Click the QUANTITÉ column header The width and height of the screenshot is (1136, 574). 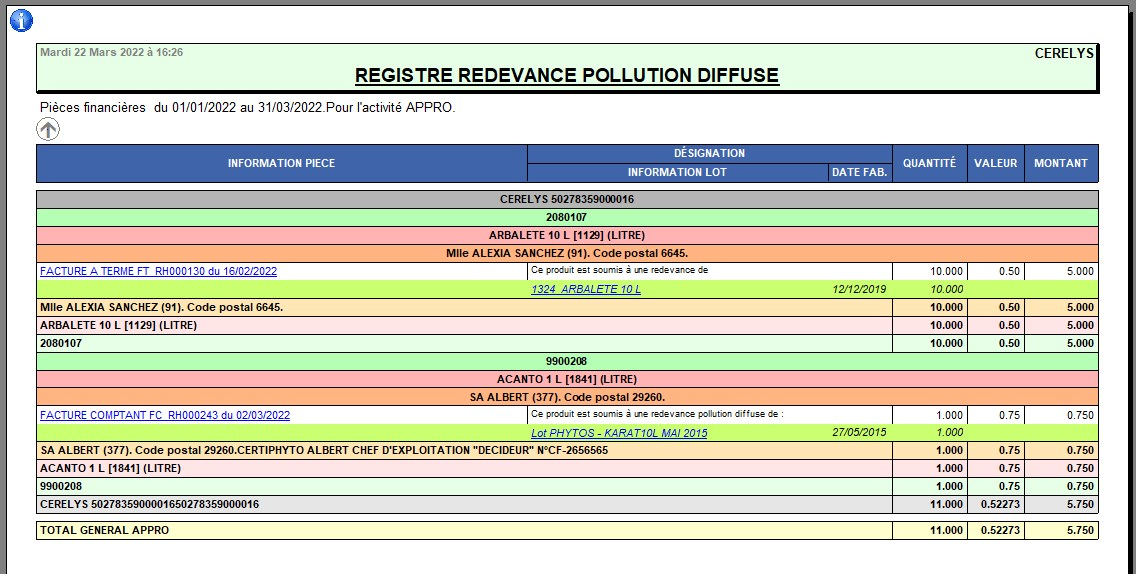929,163
